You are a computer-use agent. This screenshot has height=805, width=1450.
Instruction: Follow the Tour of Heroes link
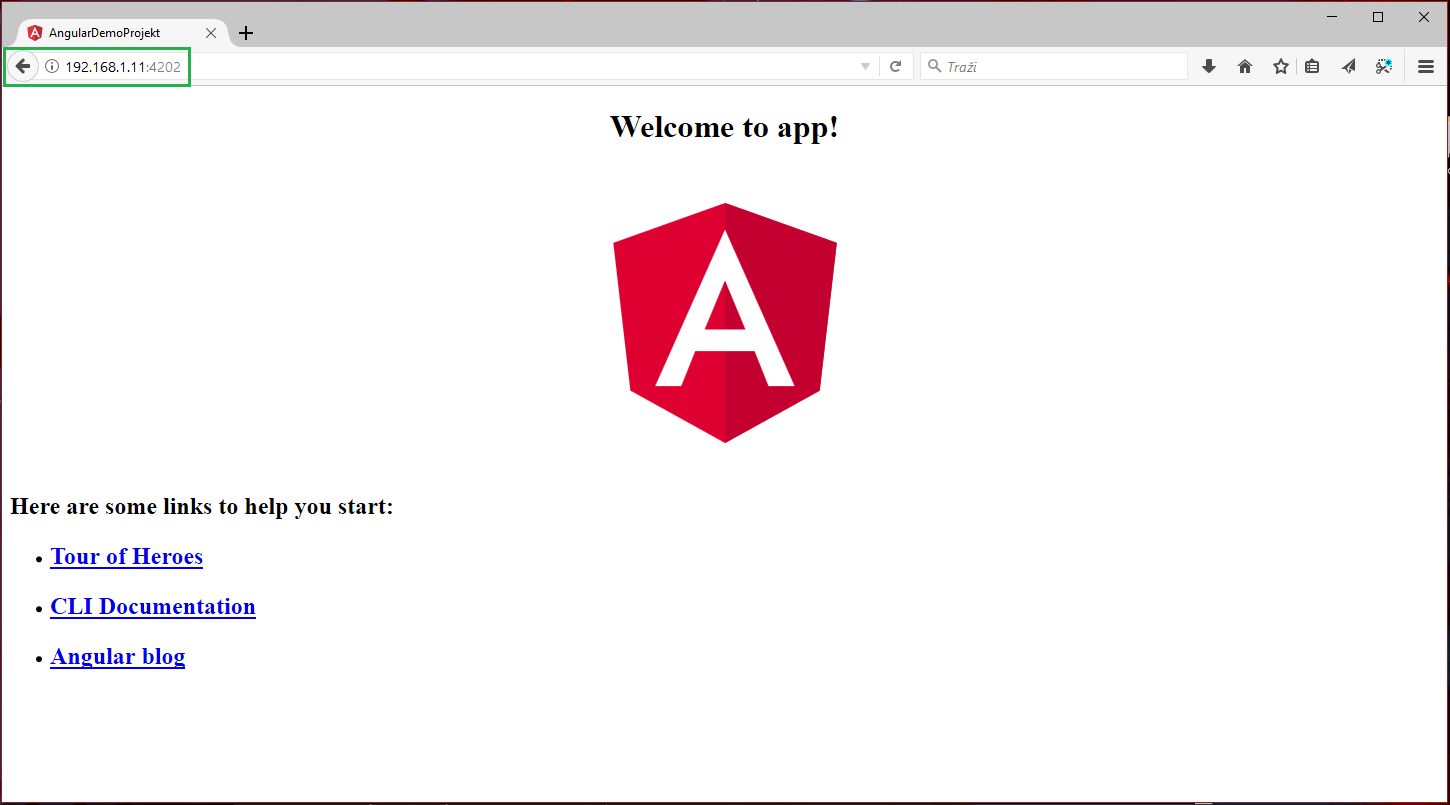126,557
